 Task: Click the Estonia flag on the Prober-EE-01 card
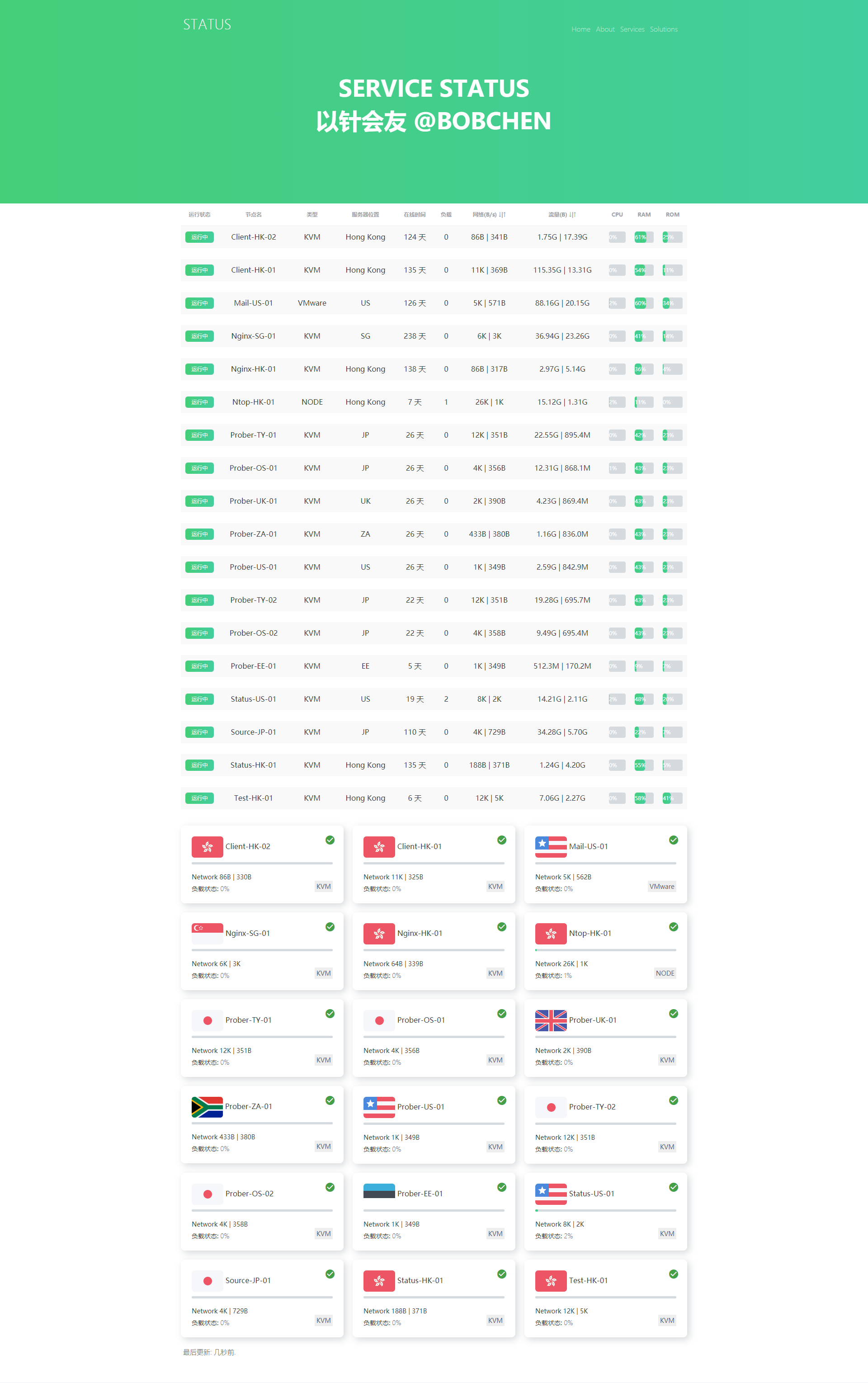(379, 1193)
